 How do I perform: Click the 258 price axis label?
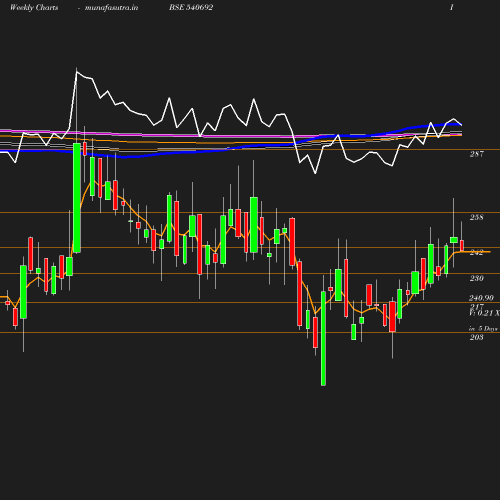click(x=476, y=217)
